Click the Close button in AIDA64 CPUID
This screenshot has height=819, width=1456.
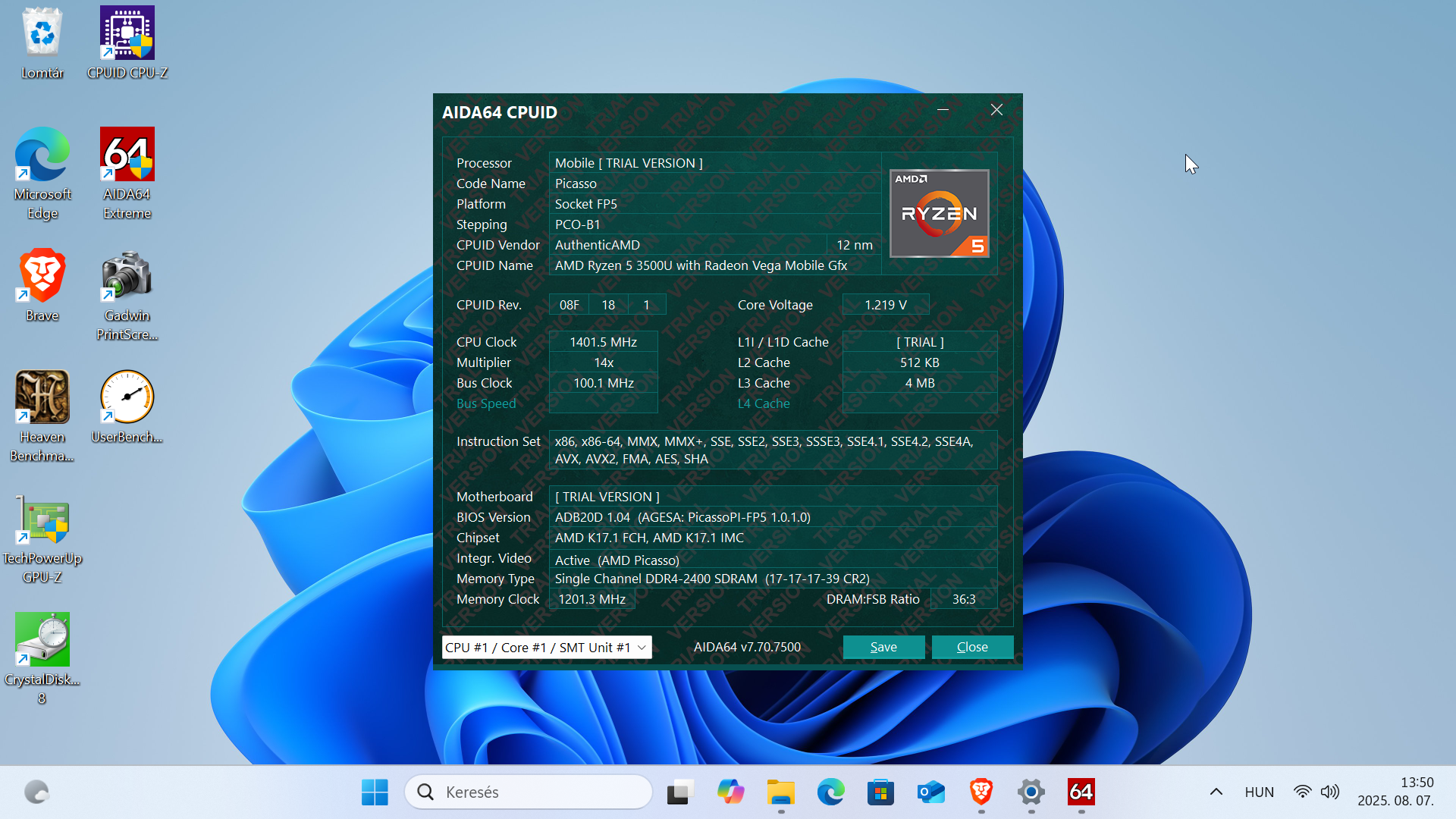972,647
